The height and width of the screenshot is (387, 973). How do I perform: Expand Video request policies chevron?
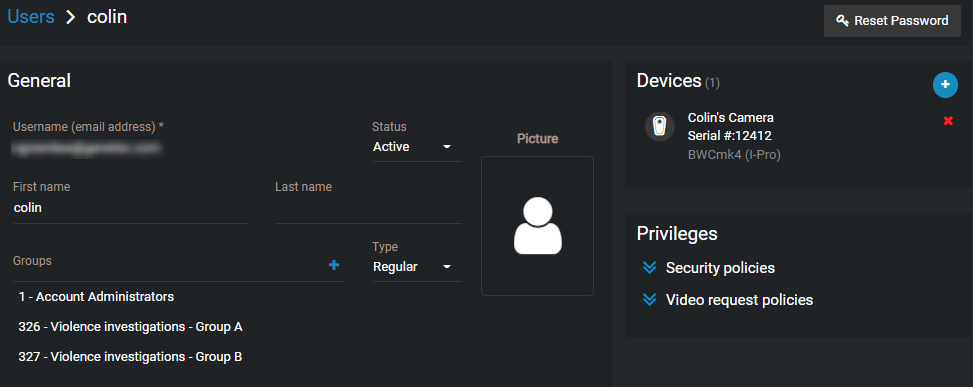pos(650,300)
